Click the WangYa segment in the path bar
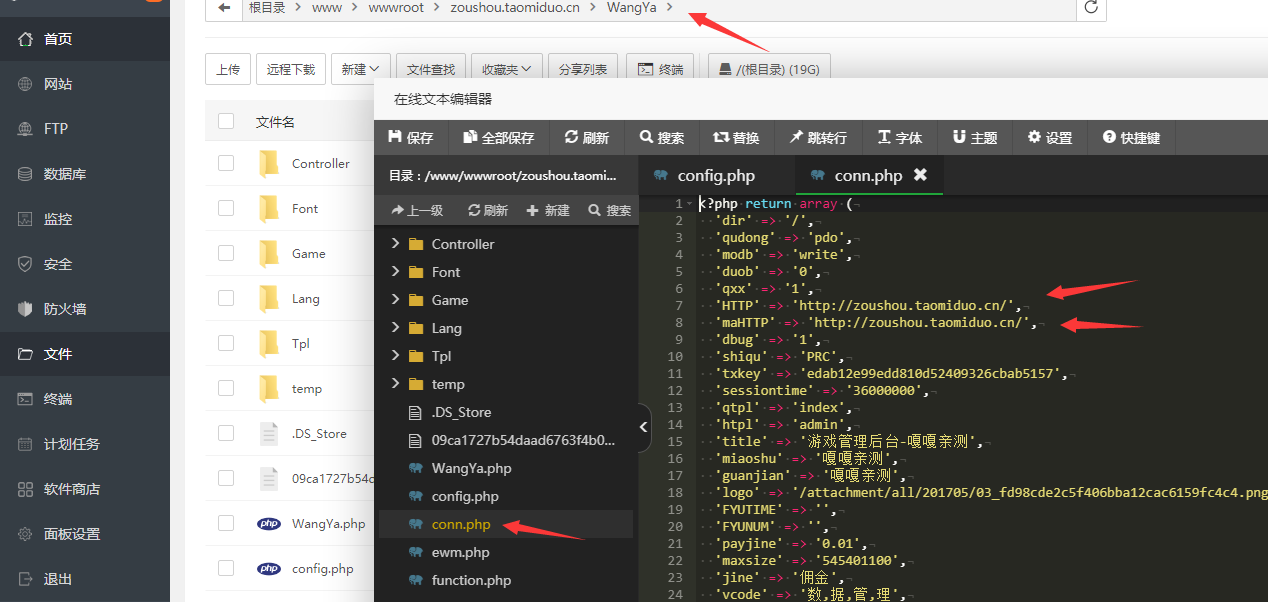This screenshot has width=1268, height=602. point(633,8)
